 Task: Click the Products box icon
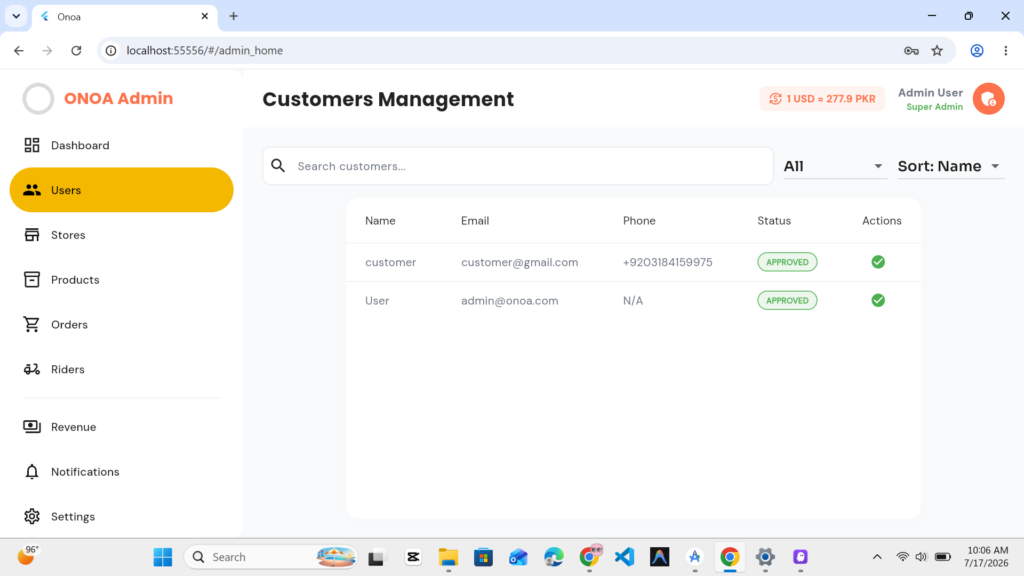[x=31, y=280]
